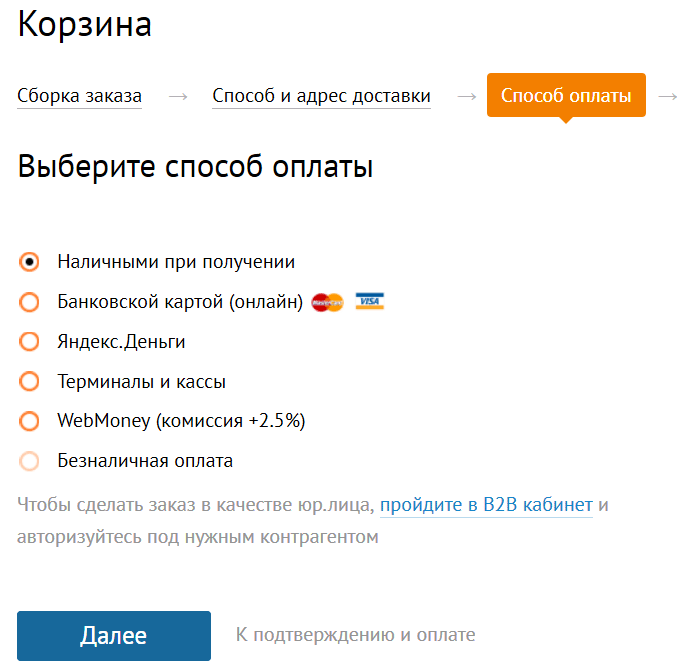
Task: Click the WebMoney (комиссия +2.5%) label
Action: [x=181, y=421]
